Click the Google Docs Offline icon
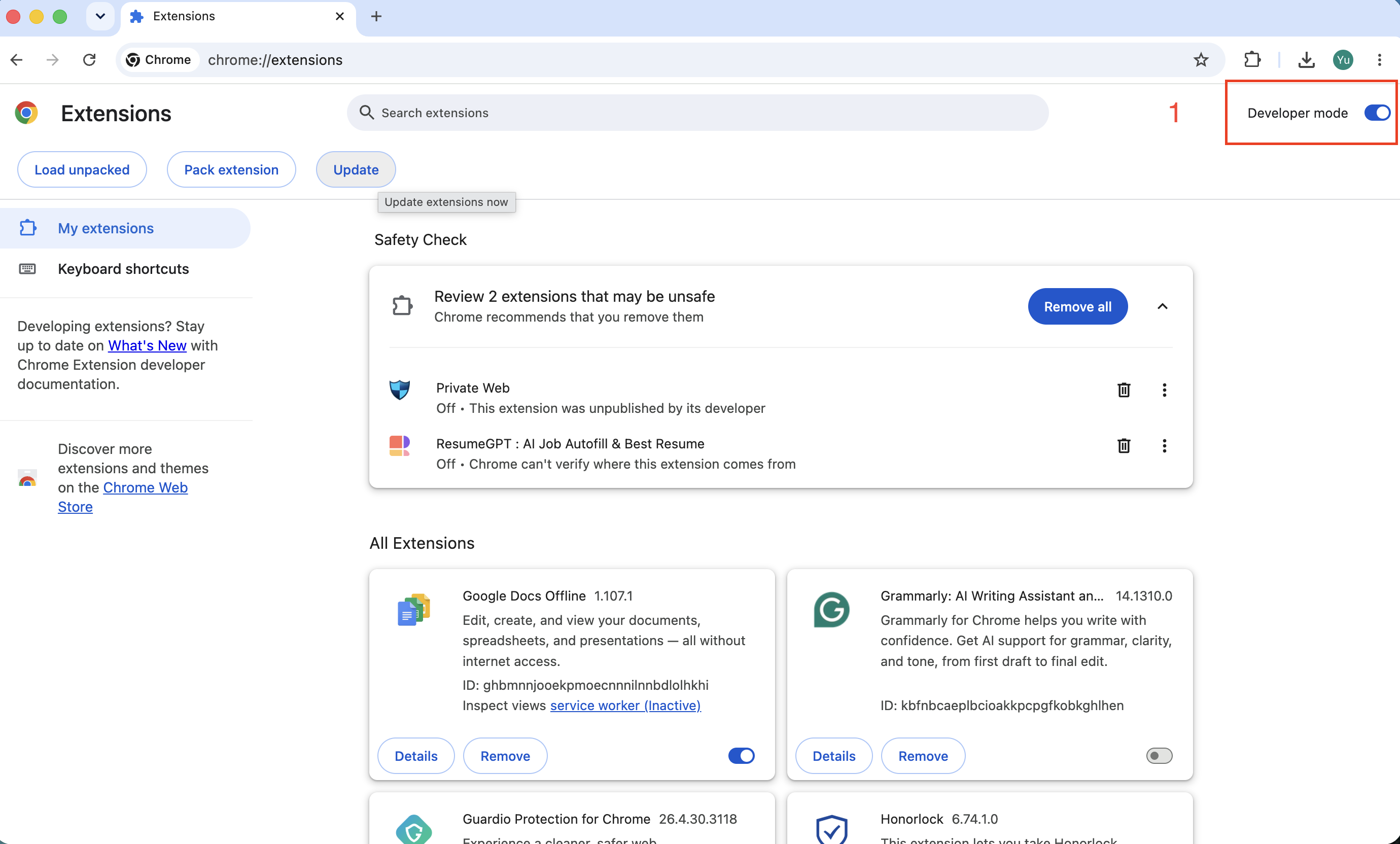The image size is (1400, 844). coord(413,610)
